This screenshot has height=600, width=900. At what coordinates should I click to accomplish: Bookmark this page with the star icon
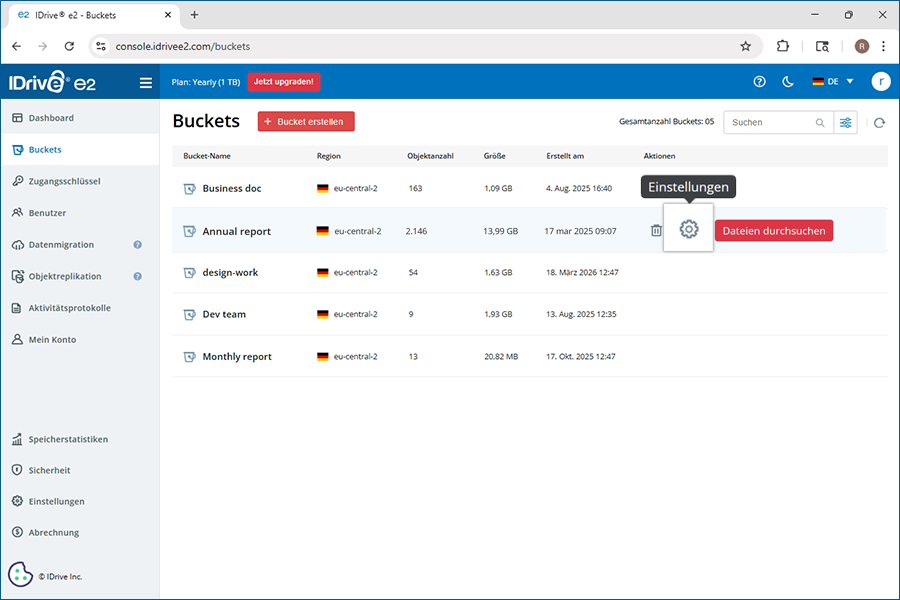pos(745,46)
